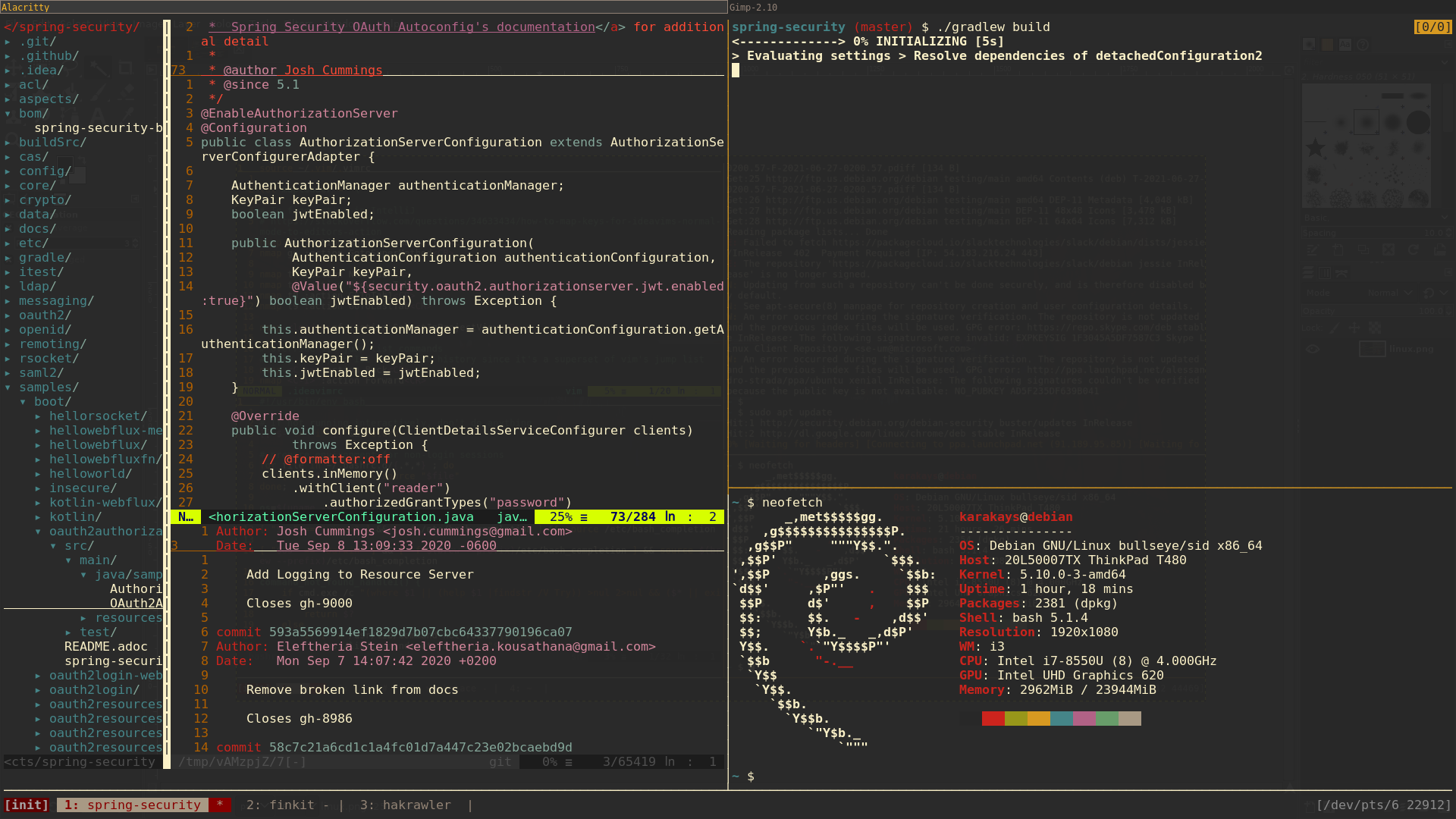Screen dimensions: 1456x819
Task: Click commit hash 58c7c21a6cd1c in git log
Action: [421, 748]
